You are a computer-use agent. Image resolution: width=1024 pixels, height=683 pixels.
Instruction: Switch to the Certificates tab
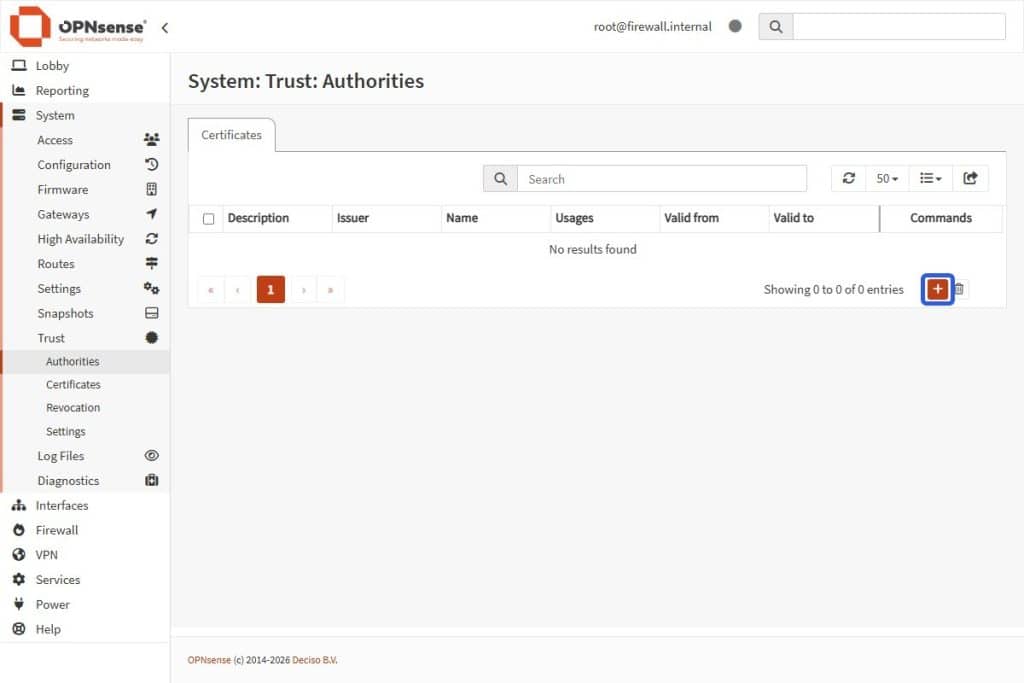click(x=231, y=134)
